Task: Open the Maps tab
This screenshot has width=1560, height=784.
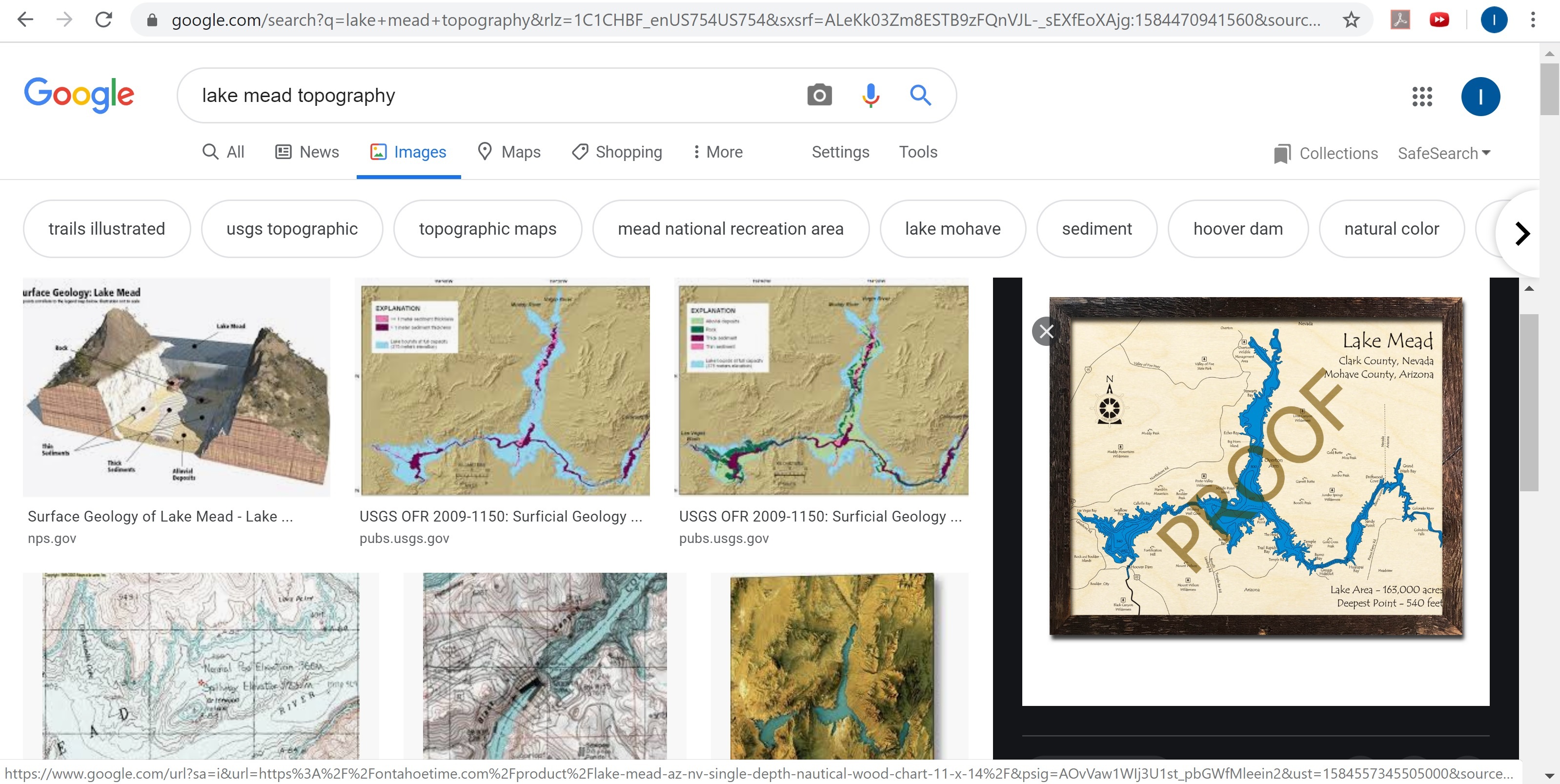Action: pos(508,152)
